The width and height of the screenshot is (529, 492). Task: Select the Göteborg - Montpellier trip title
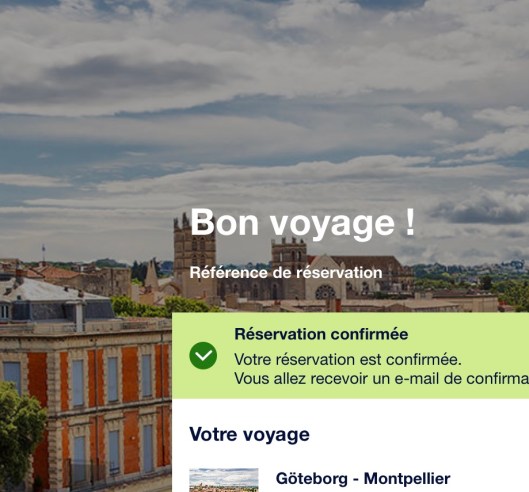click(x=363, y=479)
